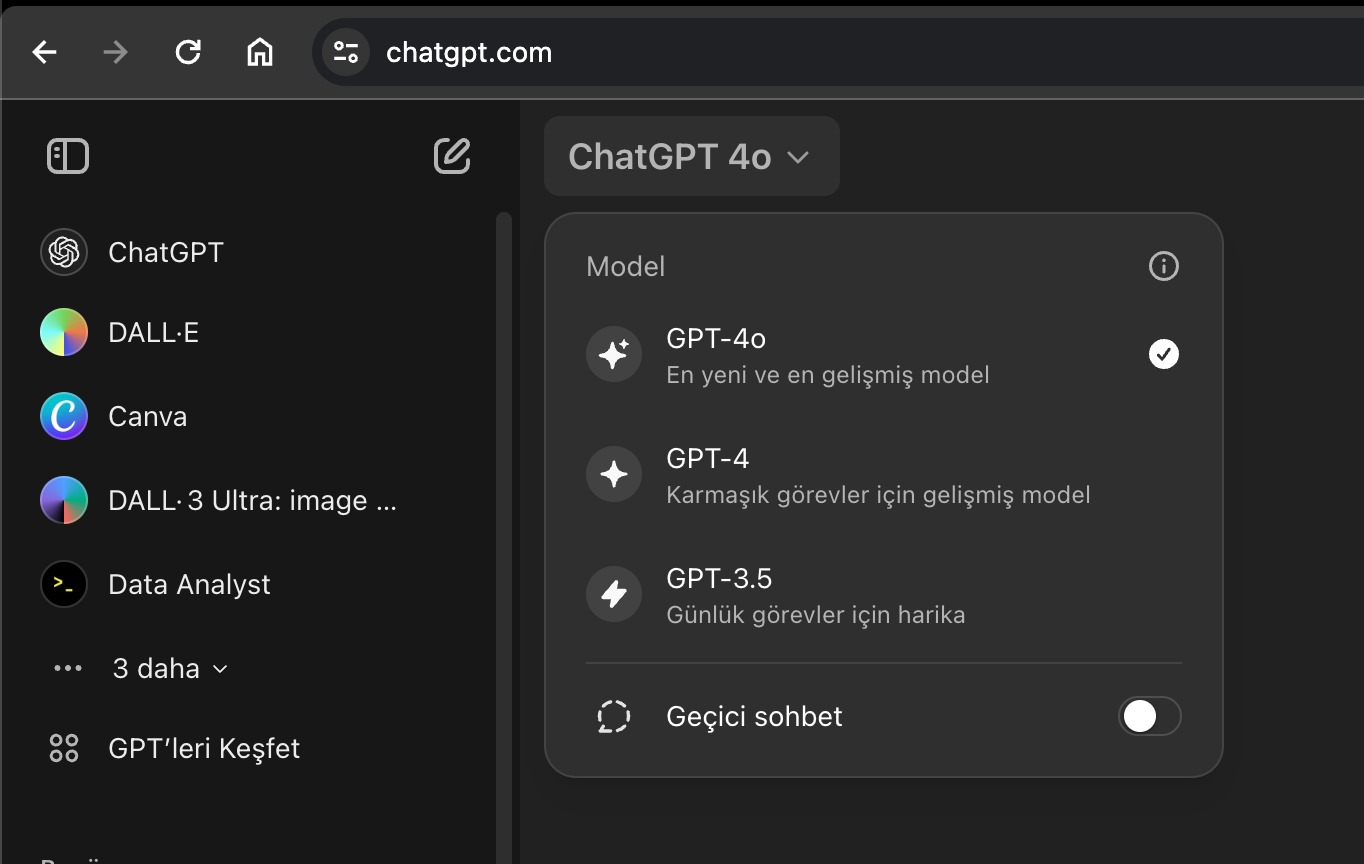Collapse the sidebar with the panel icon
This screenshot has width=1364, height=864.
[x=67, y=156]
